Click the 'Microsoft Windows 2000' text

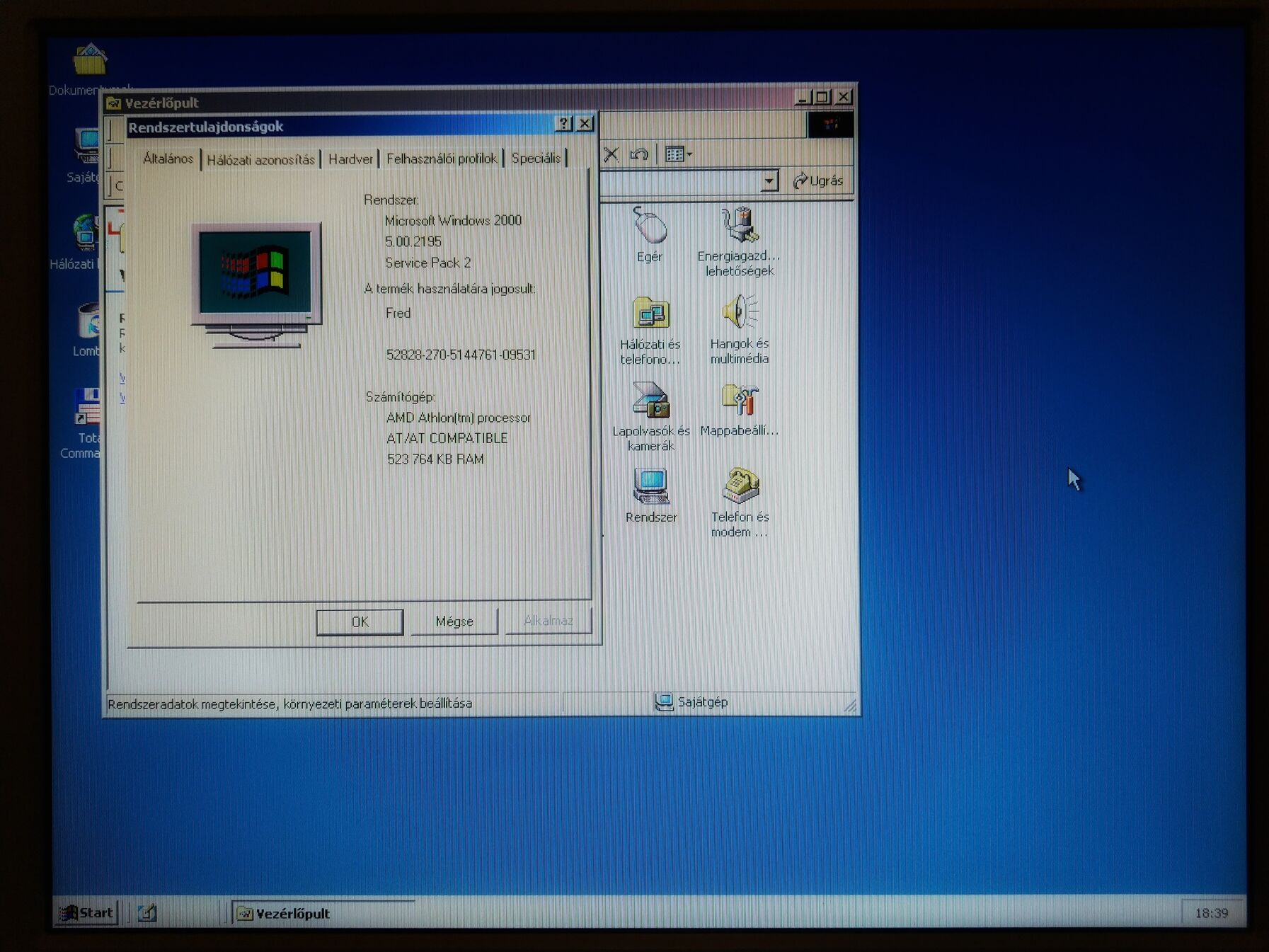click(453, 221)
